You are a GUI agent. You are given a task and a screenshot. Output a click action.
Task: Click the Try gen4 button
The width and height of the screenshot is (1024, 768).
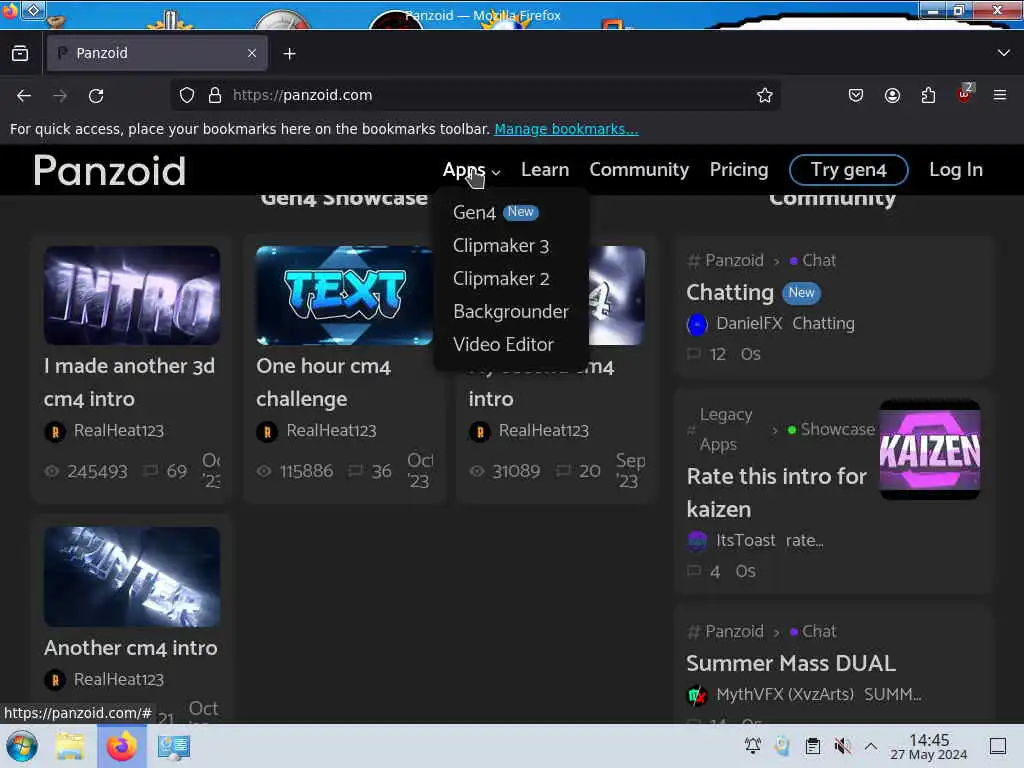click(x=848, y=170)
